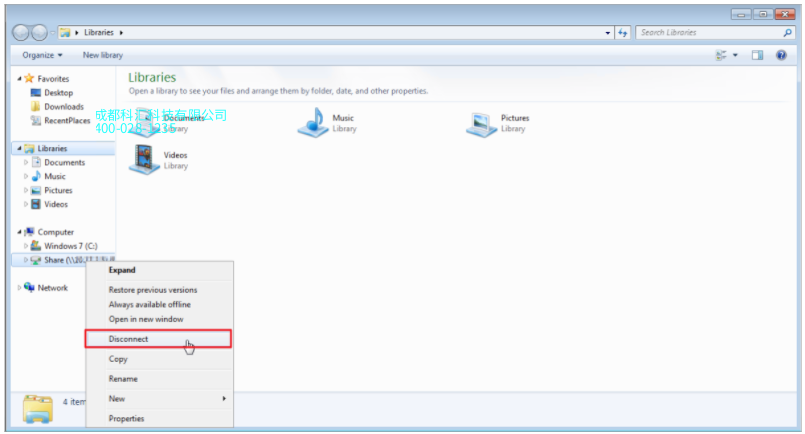805x434 pixels.
Task: Click the library icon in details pane
Action: [37, 409]
